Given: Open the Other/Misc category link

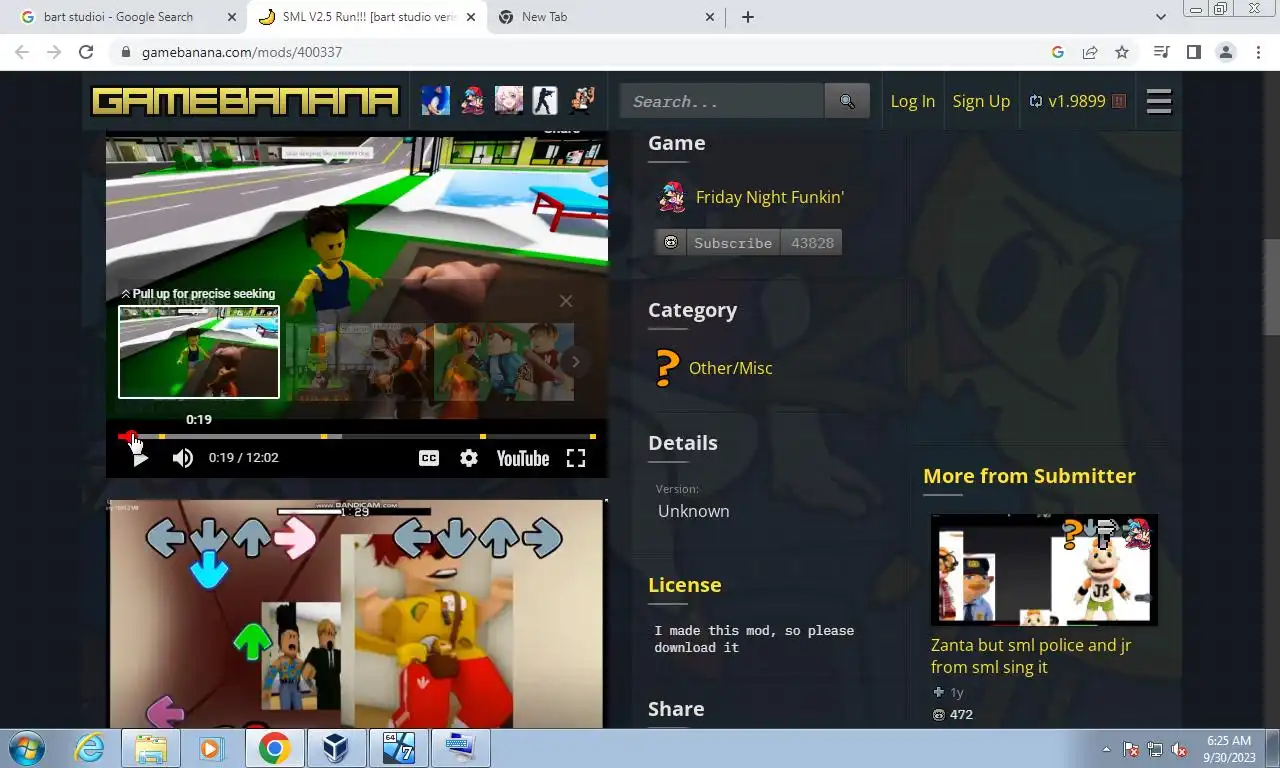Looking at the screenshot, I should 730,368.
